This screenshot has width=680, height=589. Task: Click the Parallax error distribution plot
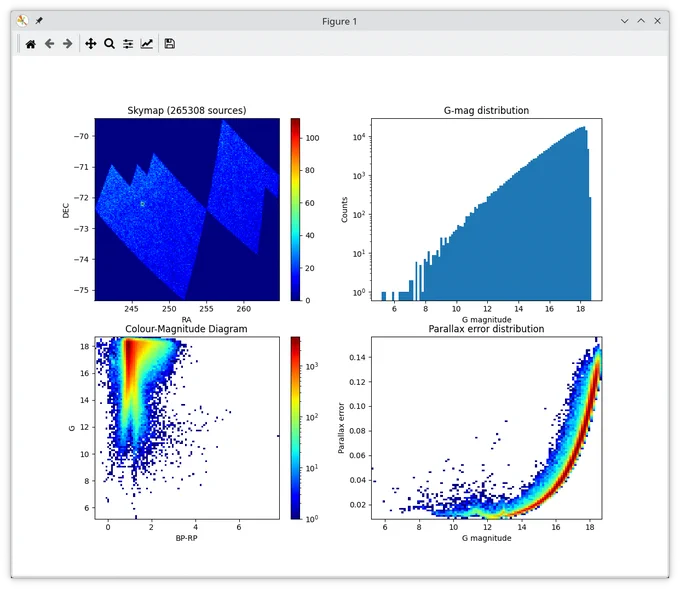486,428
